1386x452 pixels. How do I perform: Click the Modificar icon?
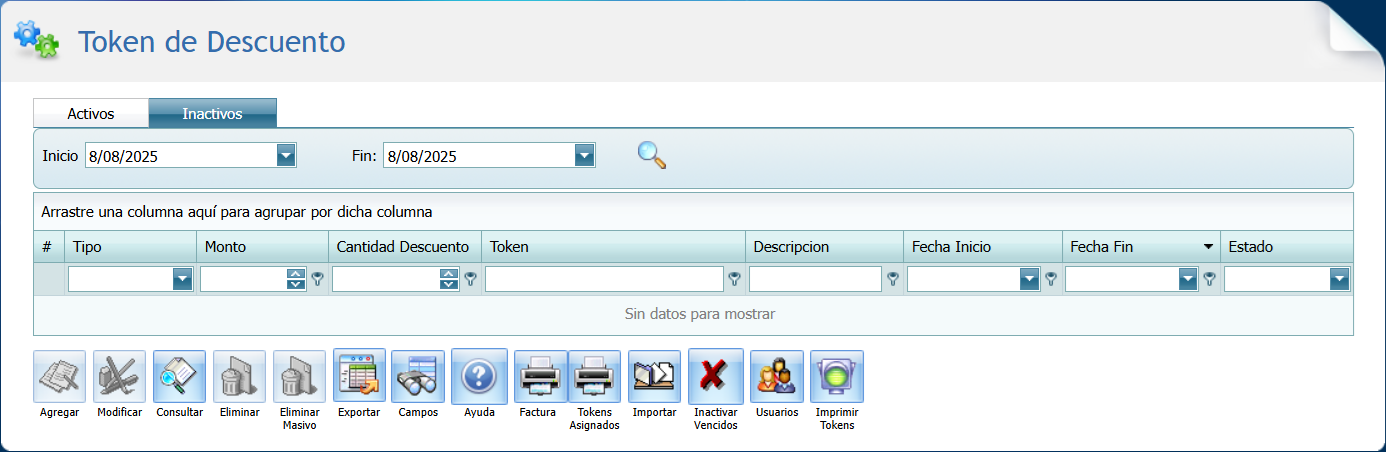click(119, 376)
